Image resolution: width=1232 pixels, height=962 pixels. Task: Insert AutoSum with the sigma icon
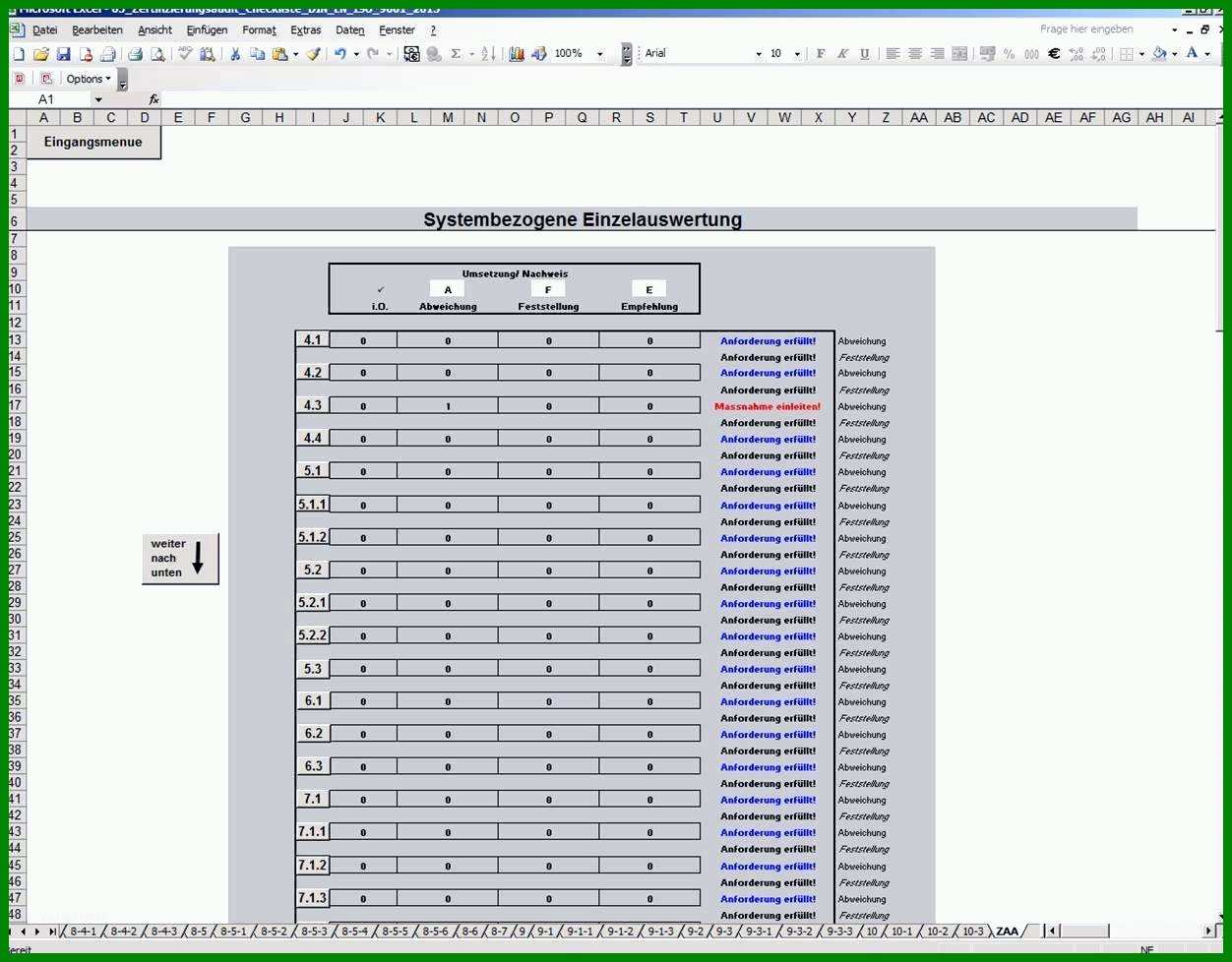point(456,54)
